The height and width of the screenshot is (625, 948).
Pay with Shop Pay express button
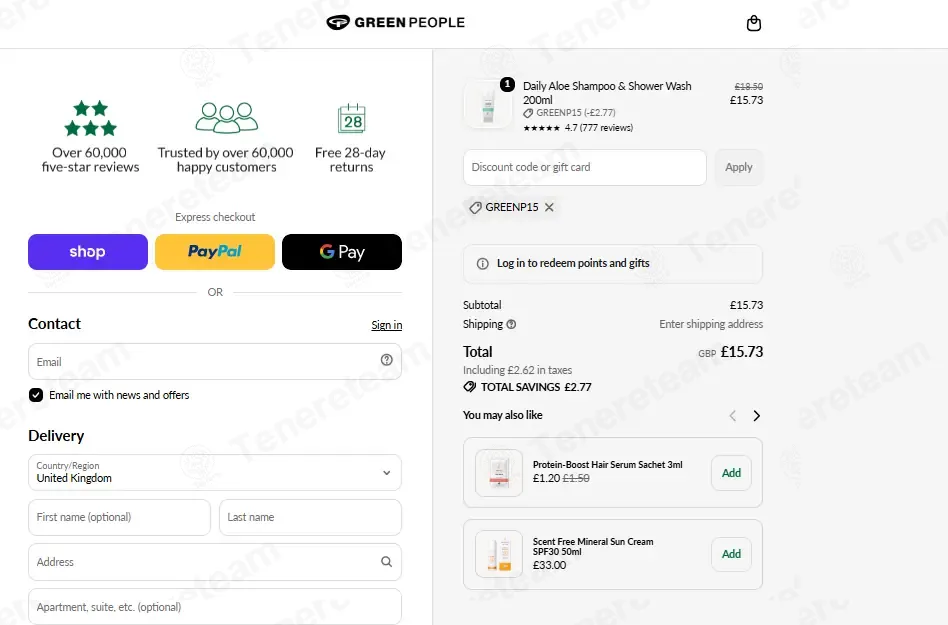[x=88, y=252]
